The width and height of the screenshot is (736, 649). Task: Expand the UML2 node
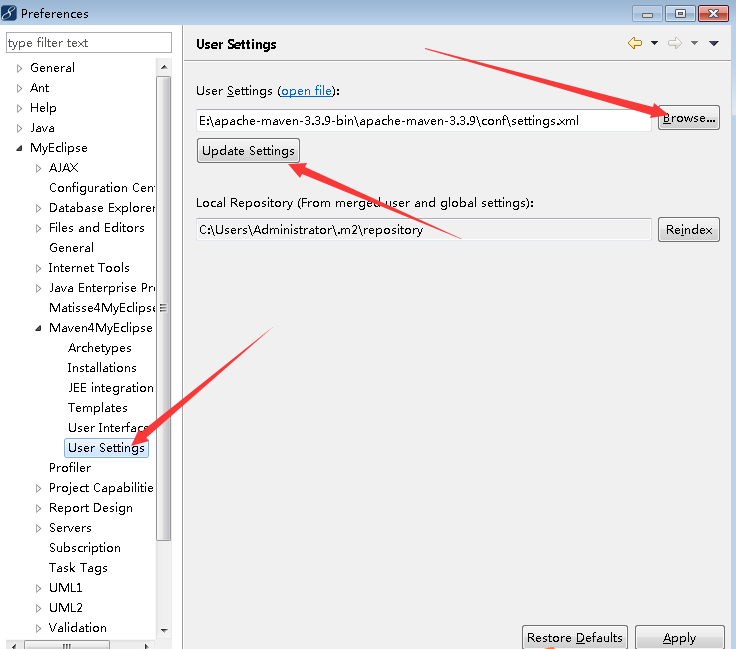(38, 609)
